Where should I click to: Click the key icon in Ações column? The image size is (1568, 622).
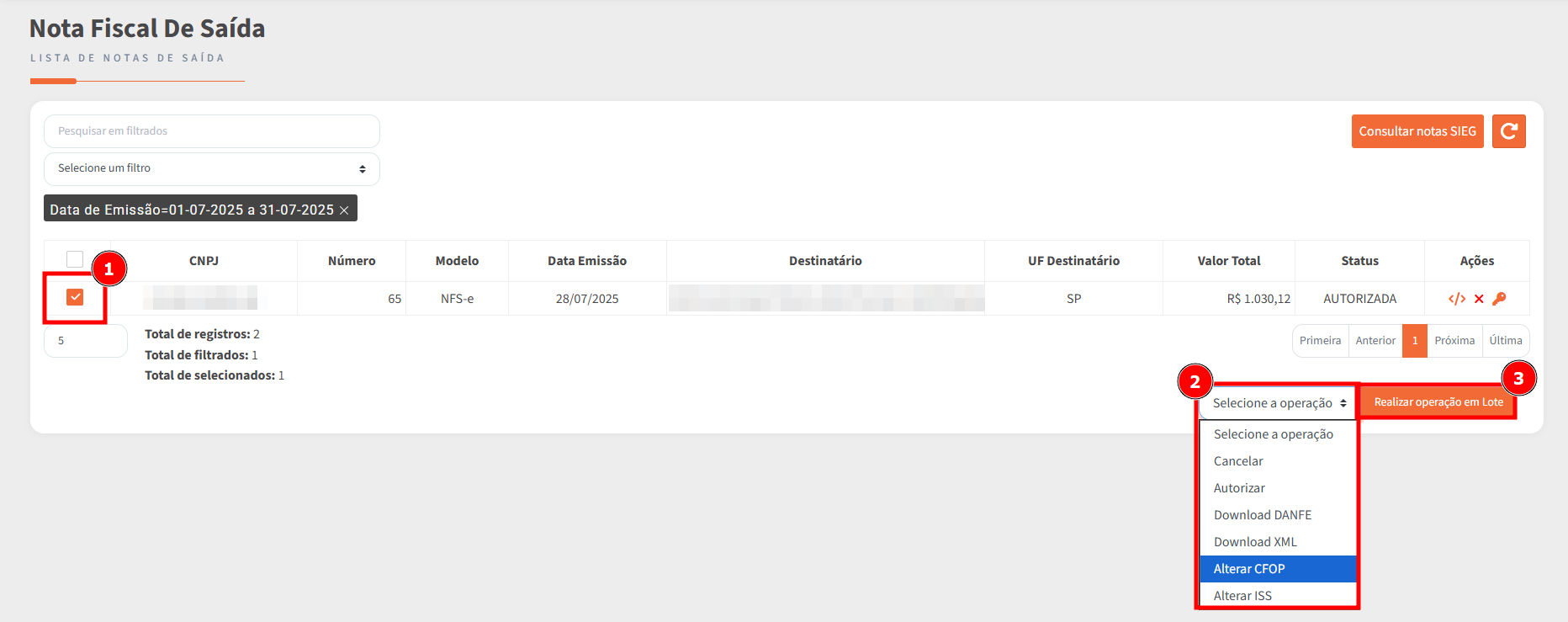(x=1499, y=299)
